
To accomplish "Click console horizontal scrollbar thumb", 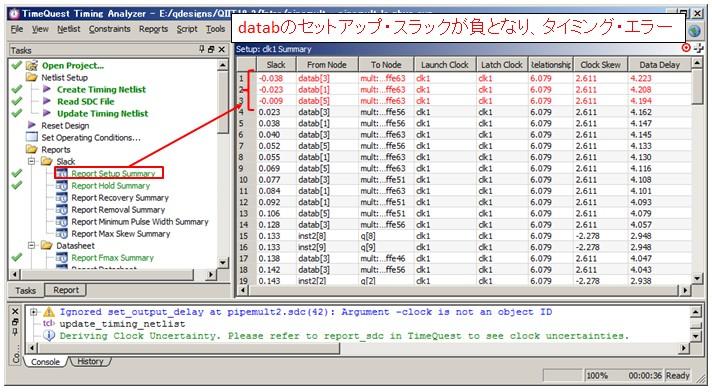I will pos(189,348).
